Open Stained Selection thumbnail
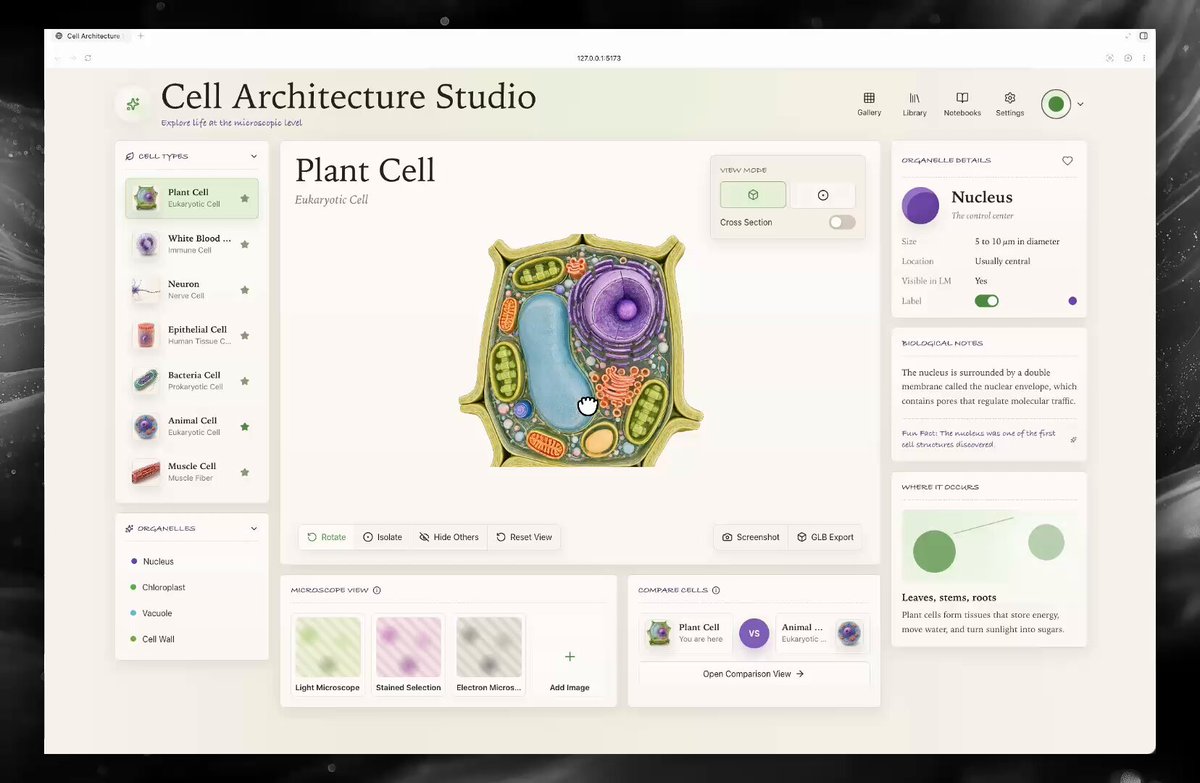 tap(408, 655)
